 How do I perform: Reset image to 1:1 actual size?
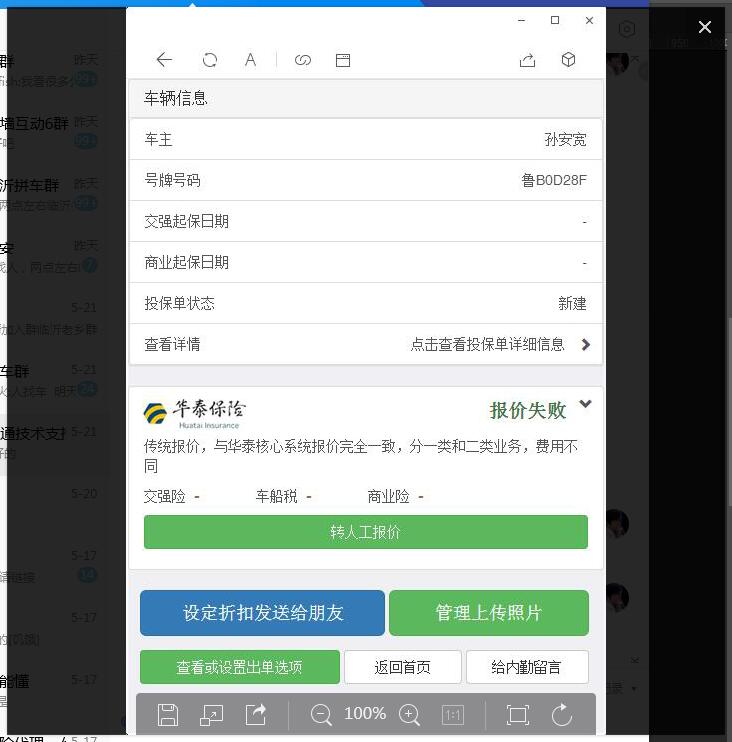click(453, 715)
